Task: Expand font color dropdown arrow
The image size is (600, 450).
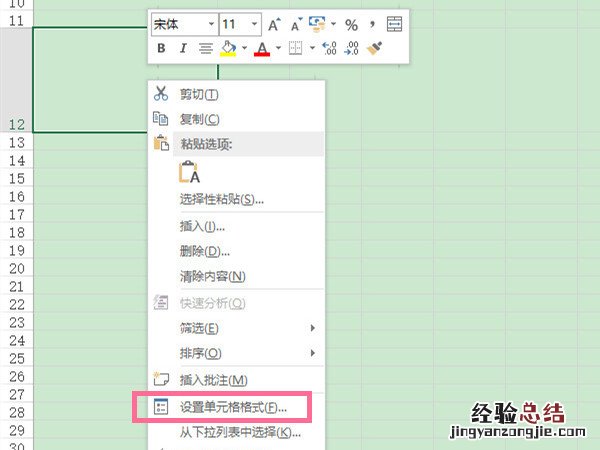Action: [x=279, y=48]
